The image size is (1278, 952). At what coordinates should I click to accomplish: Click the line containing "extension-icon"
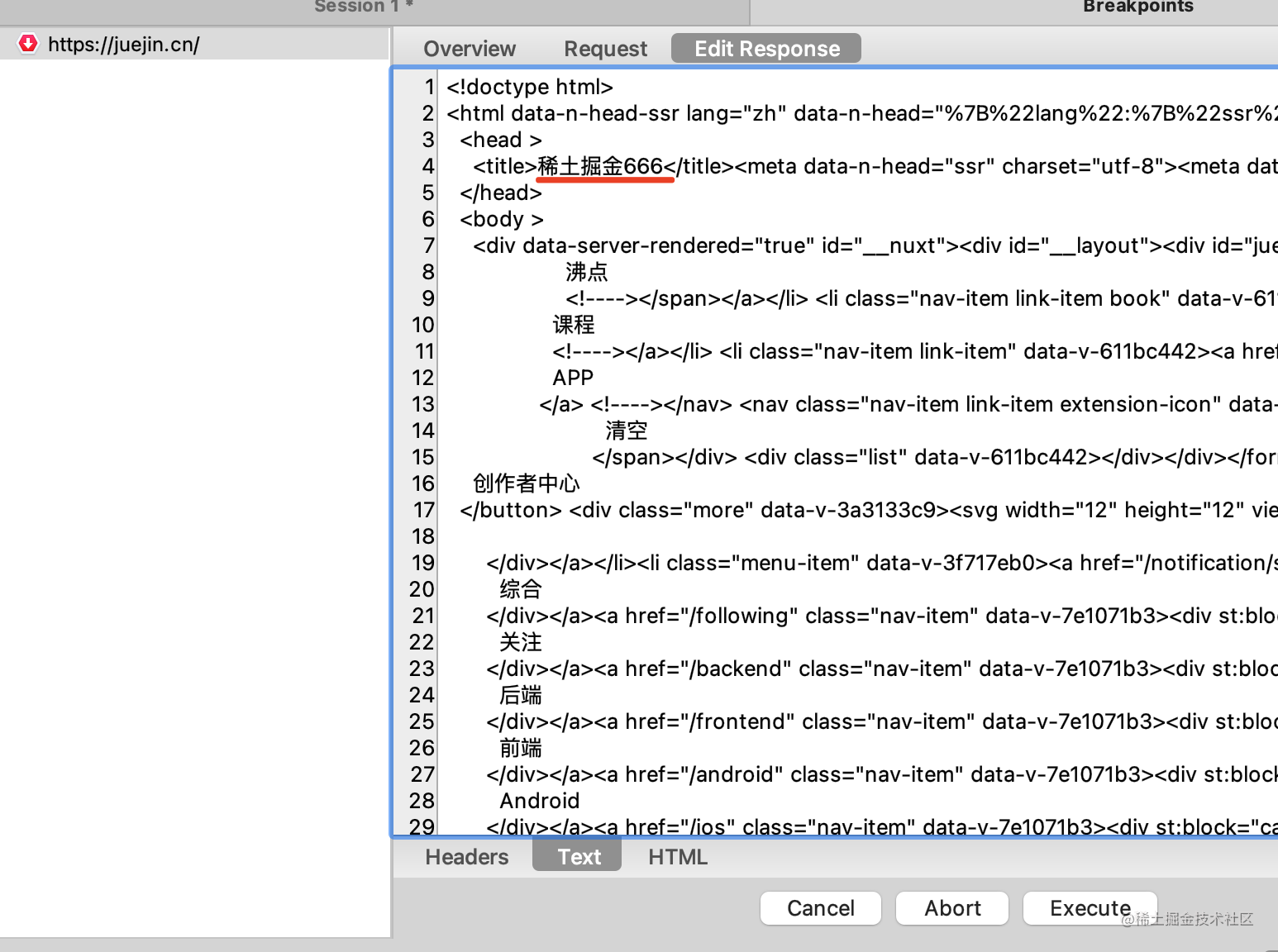tap(908, 404)
